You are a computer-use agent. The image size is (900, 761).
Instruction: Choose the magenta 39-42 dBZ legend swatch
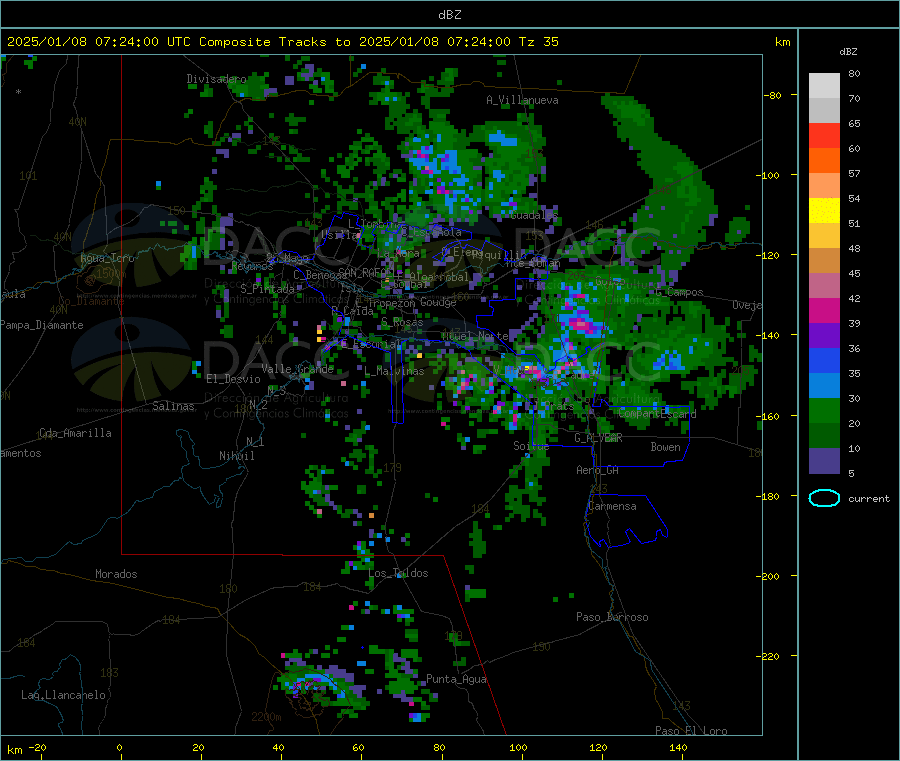(x=824, y=310)
